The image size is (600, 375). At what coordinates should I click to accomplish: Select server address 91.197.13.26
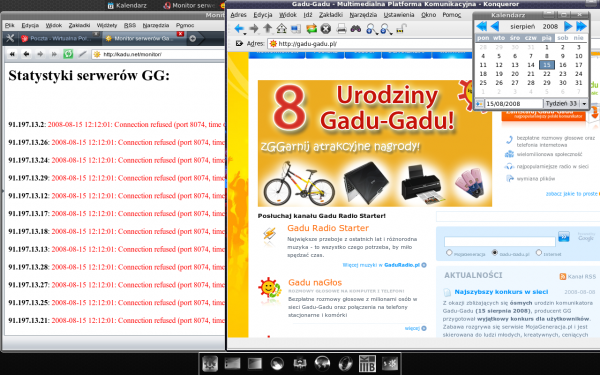coord(28,142)
